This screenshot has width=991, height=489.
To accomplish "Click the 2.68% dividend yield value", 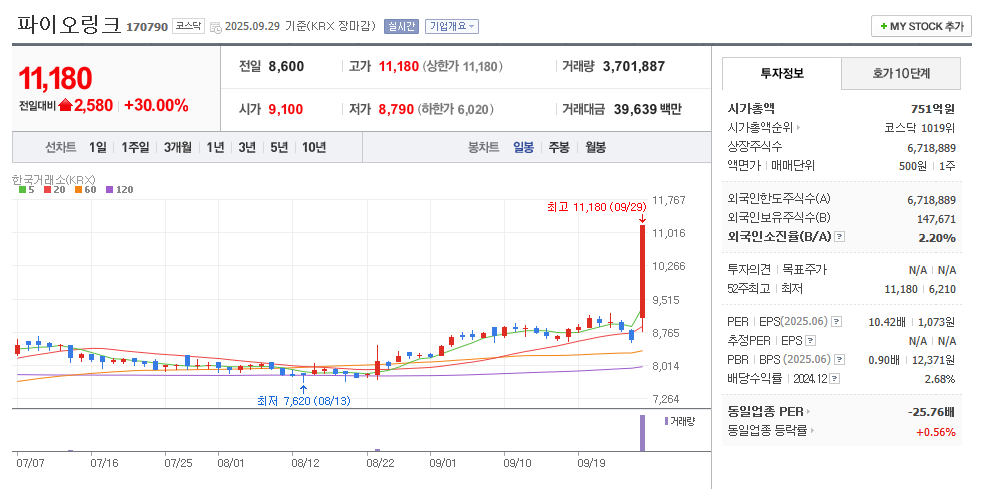I will 940,379.
